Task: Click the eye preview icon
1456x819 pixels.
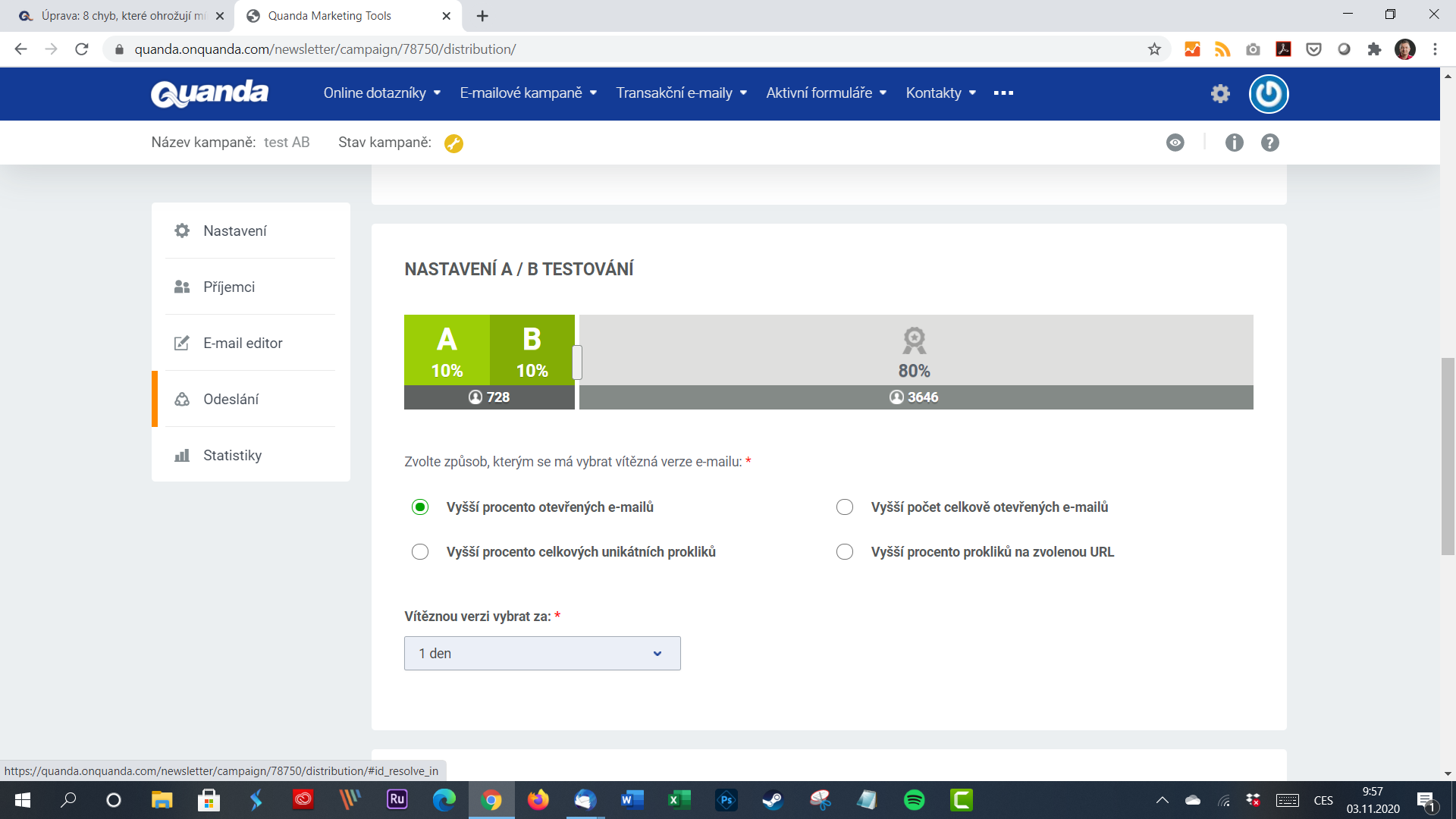Action: (1175, 142)
